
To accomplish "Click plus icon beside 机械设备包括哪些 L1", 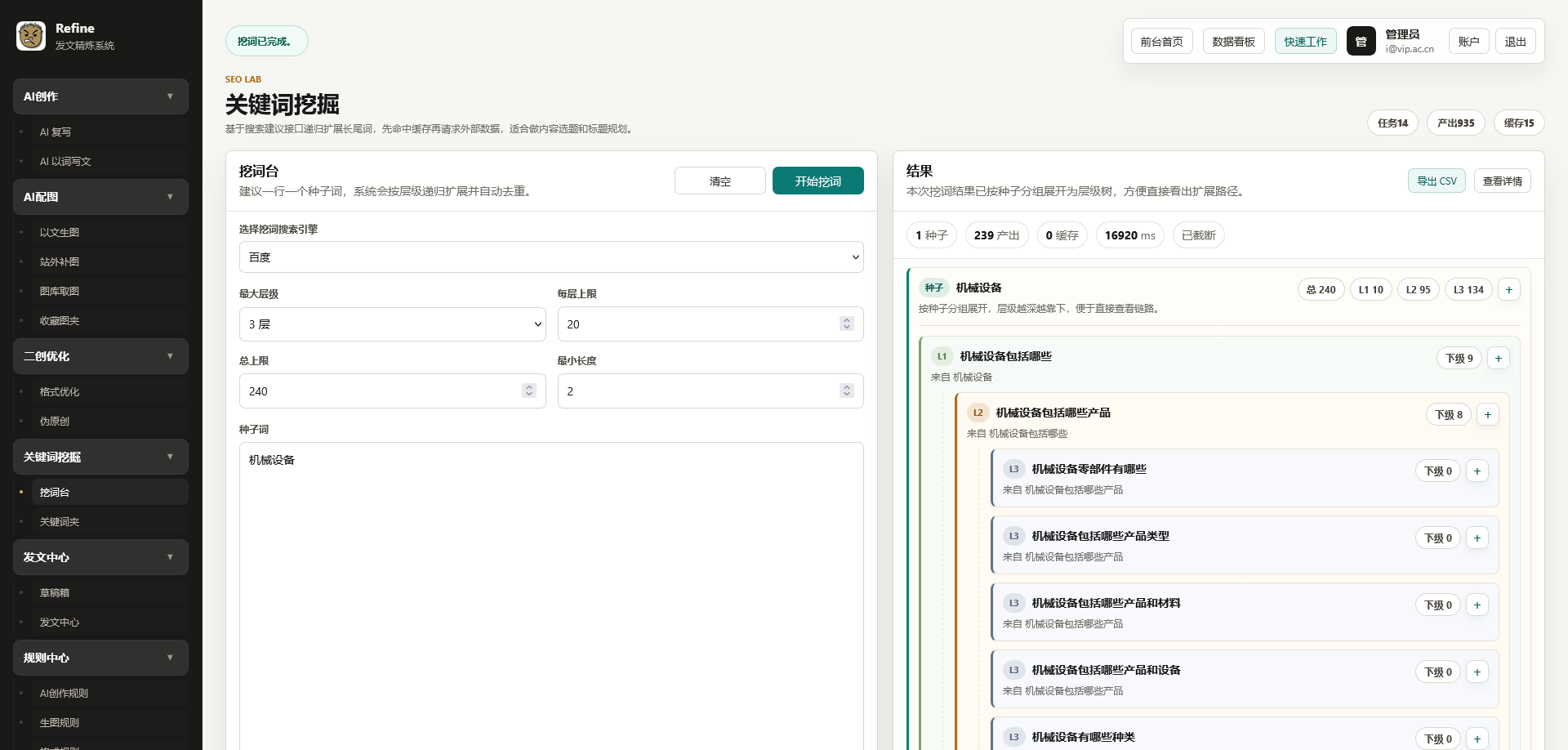I will point(1498,358).
